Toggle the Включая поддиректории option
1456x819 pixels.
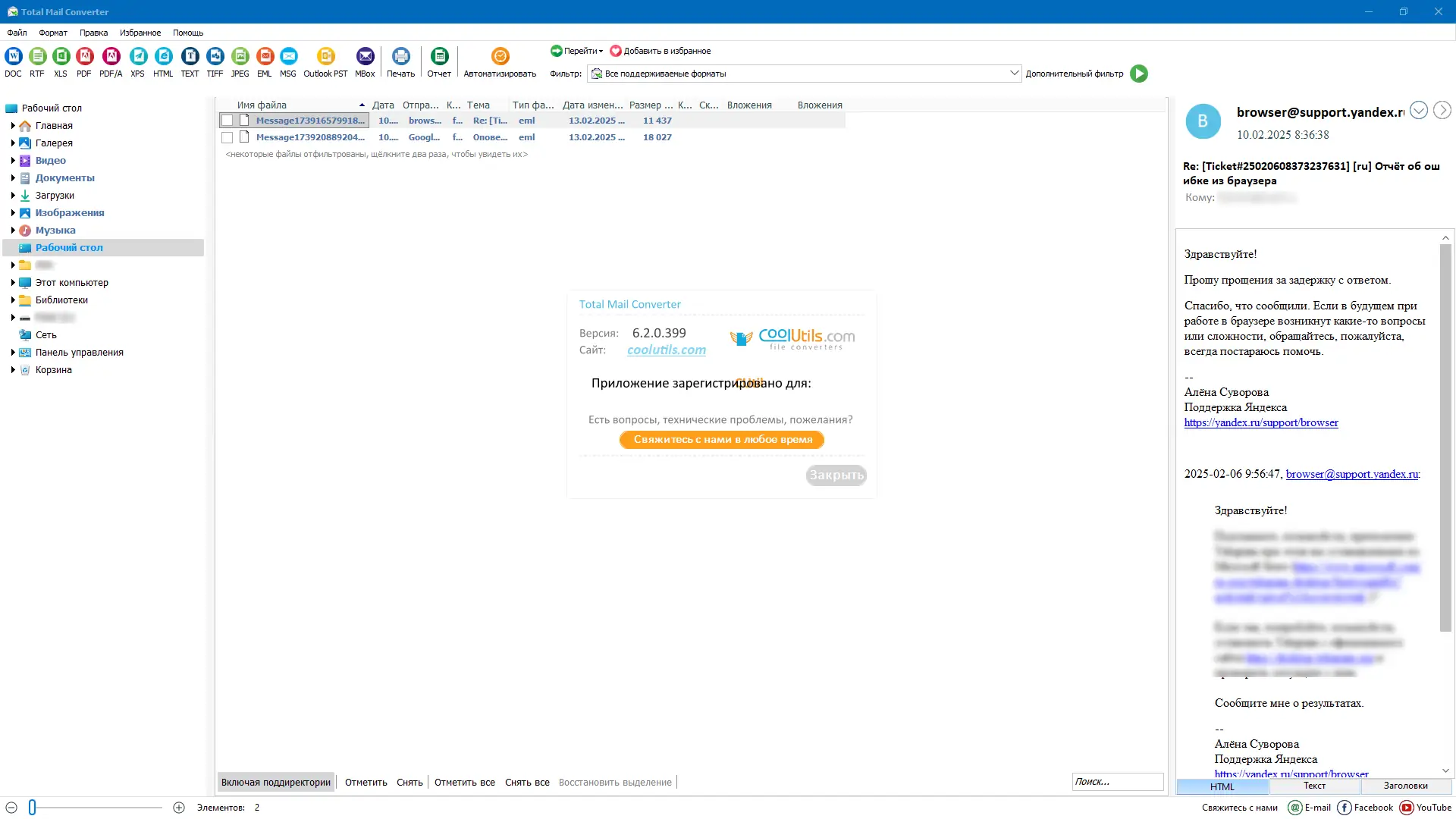pyautogui.click(x=276, y=782)
